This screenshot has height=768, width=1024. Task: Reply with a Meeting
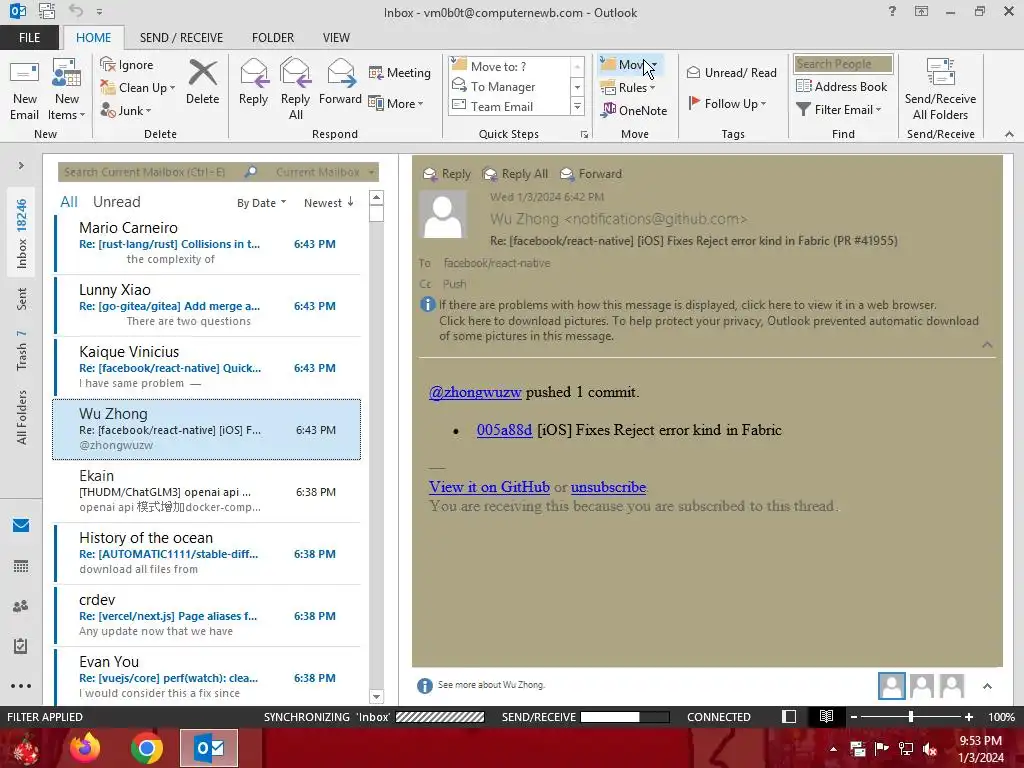pyautogui.click(x=400, y=72)
